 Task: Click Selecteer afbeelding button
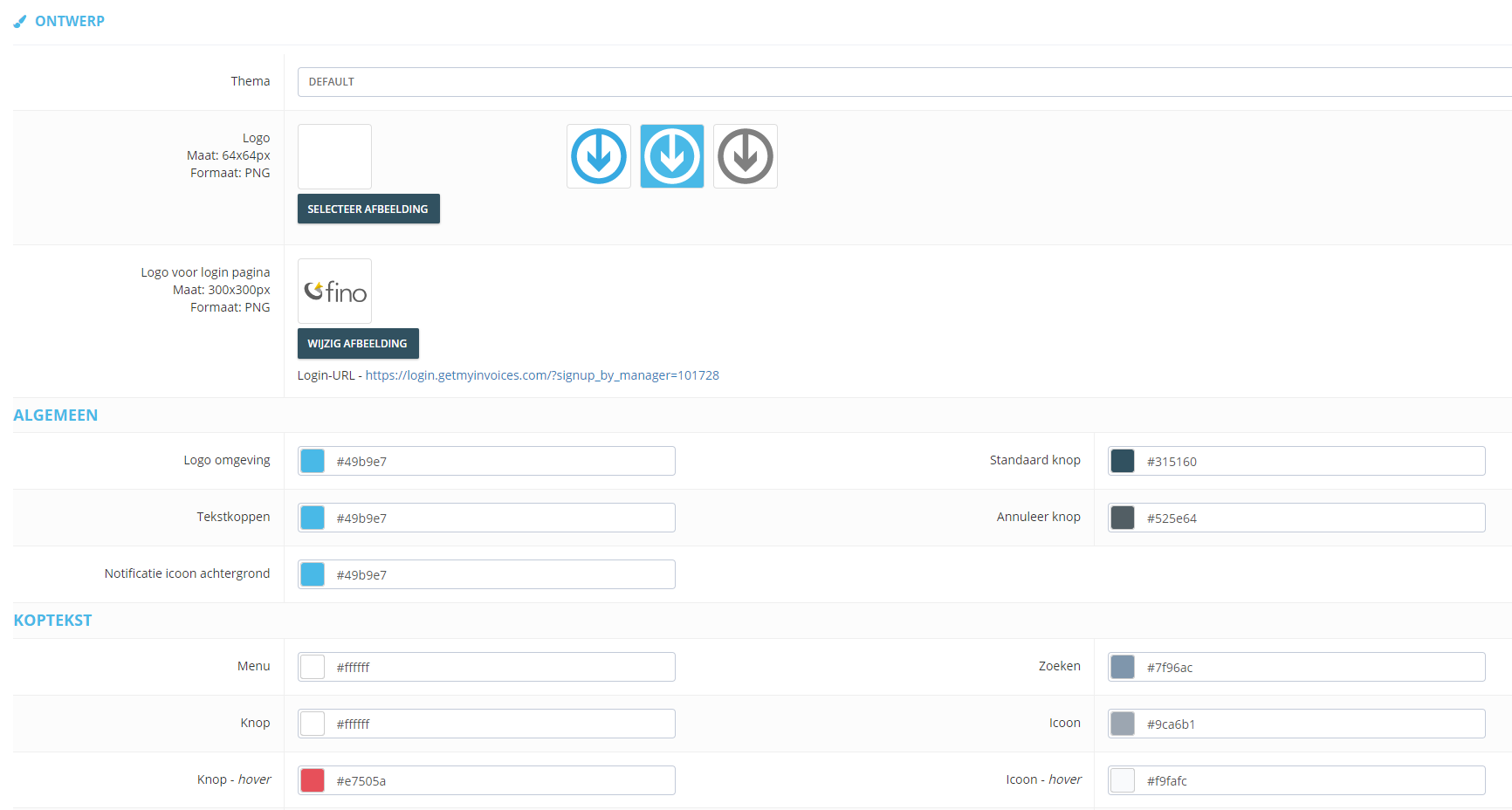tap(368, 209)
